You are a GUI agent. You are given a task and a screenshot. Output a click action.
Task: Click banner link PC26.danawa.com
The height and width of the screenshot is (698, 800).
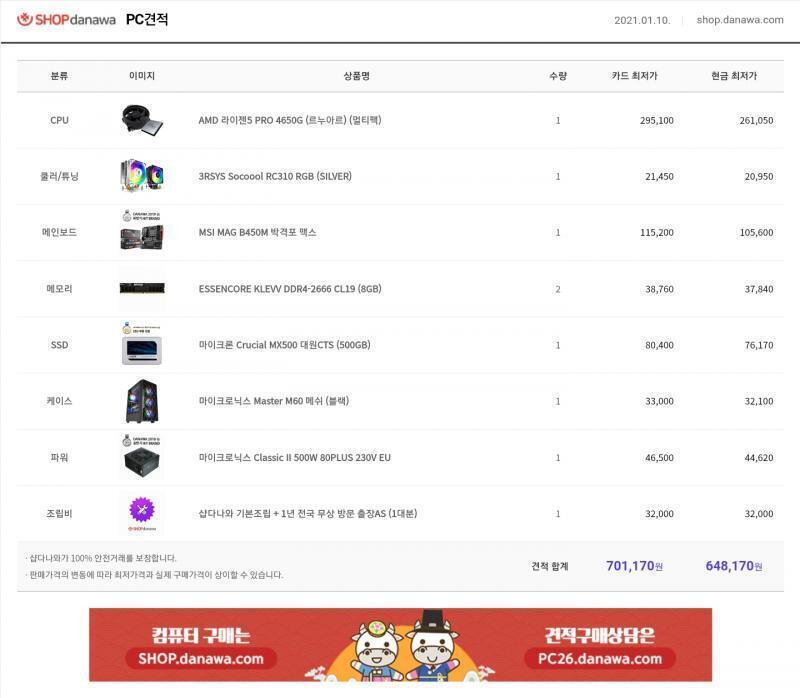pyautogui.click(x=599, y=659)
